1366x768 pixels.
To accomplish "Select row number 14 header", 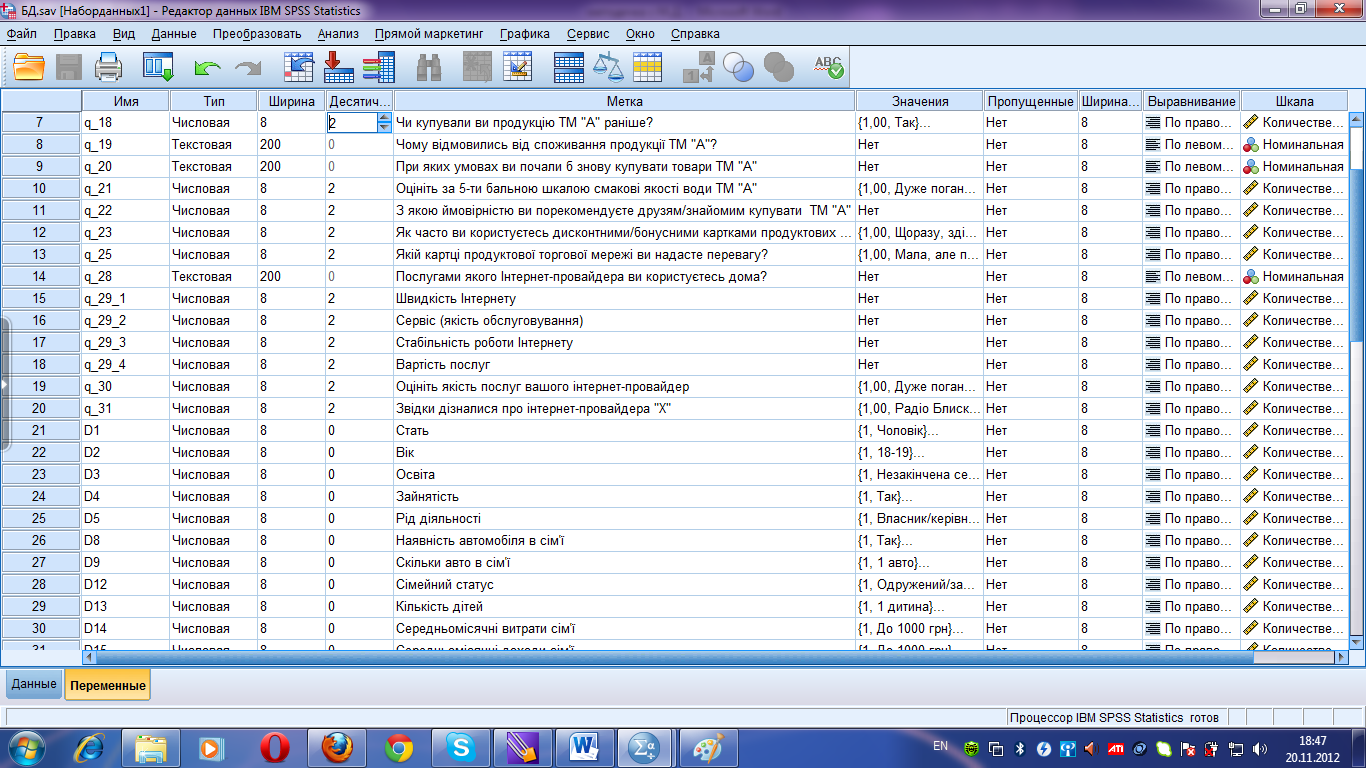I will [x=40, y=276].
